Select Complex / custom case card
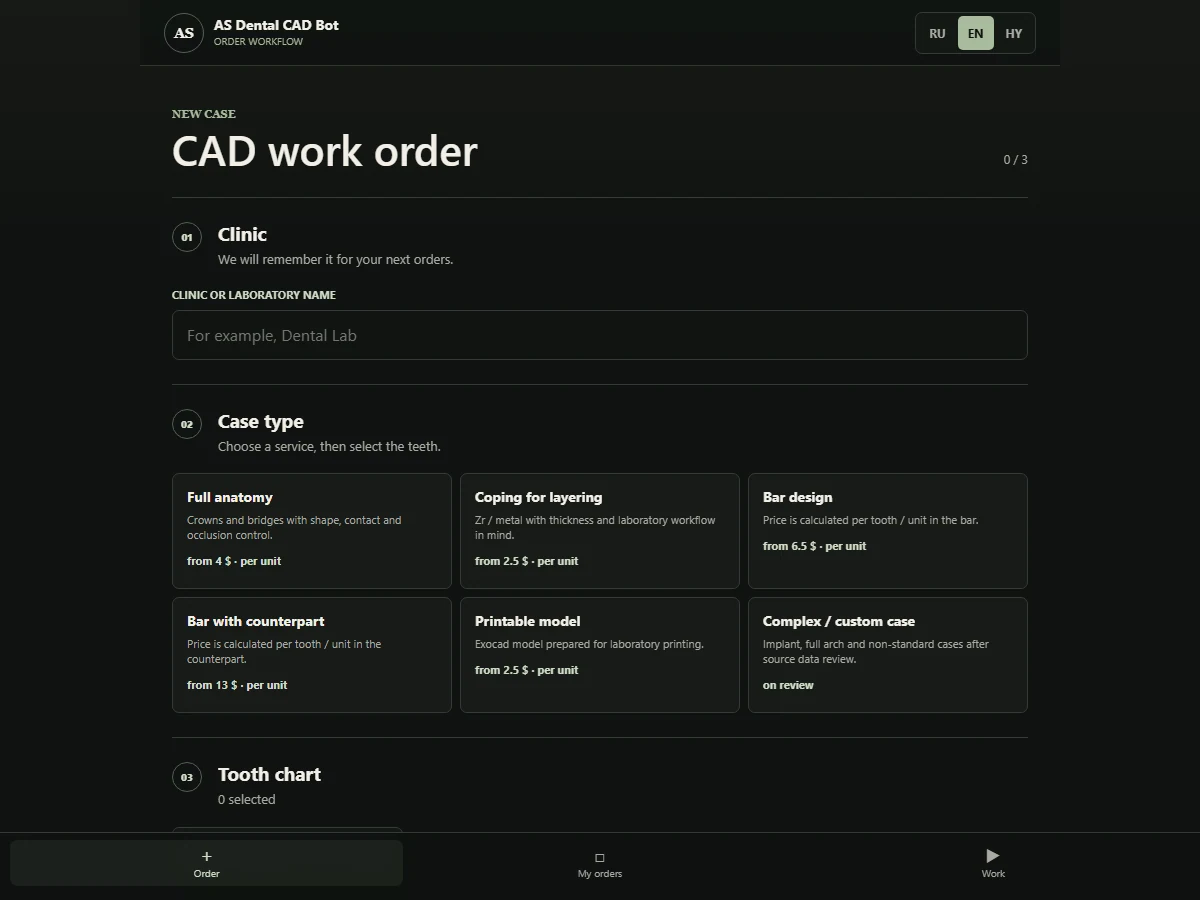This screenshot has height=900, width=1200. click(888, 655)
